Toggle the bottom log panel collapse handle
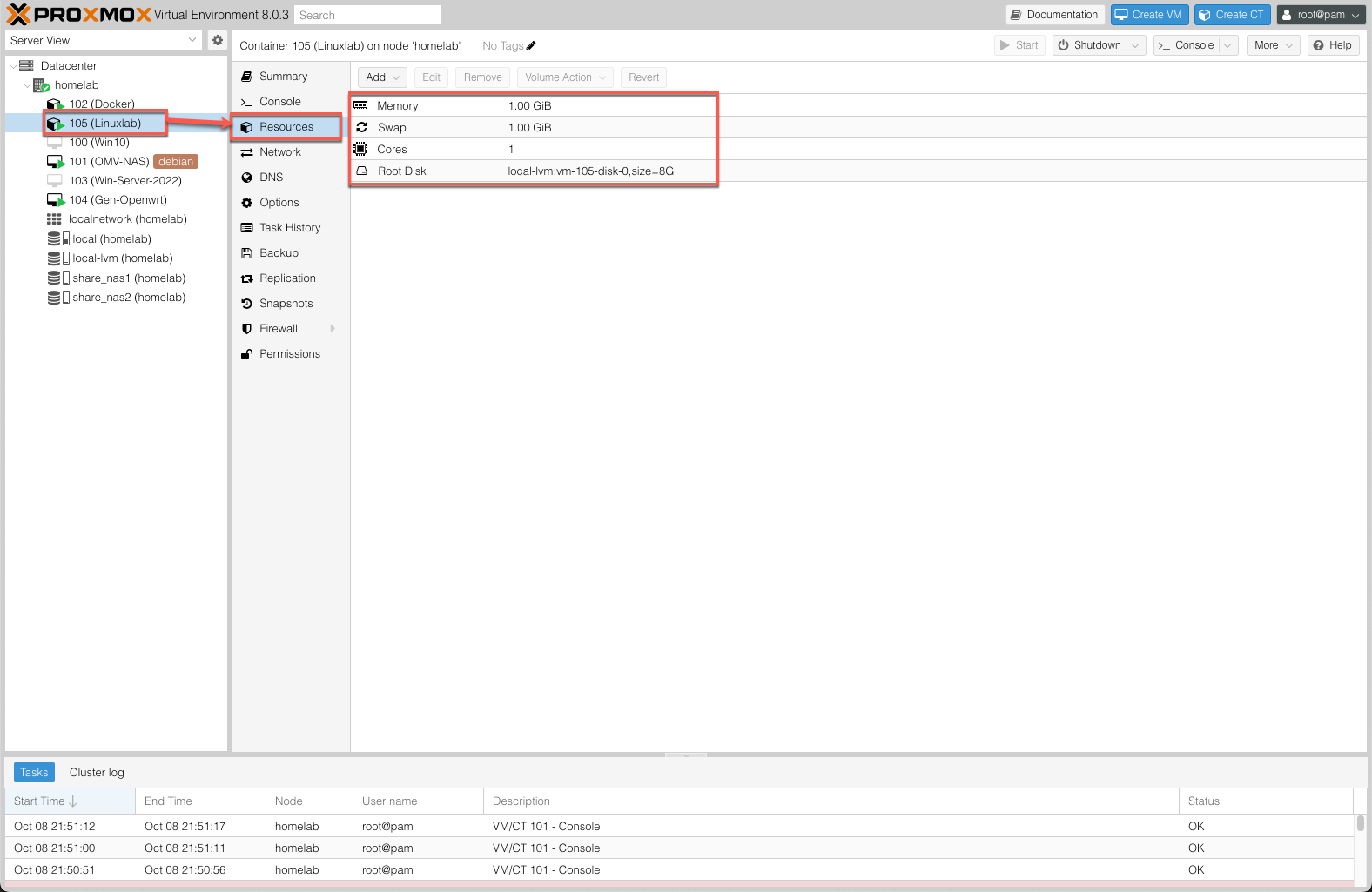The image size is (1372, 892). point(686,755)
